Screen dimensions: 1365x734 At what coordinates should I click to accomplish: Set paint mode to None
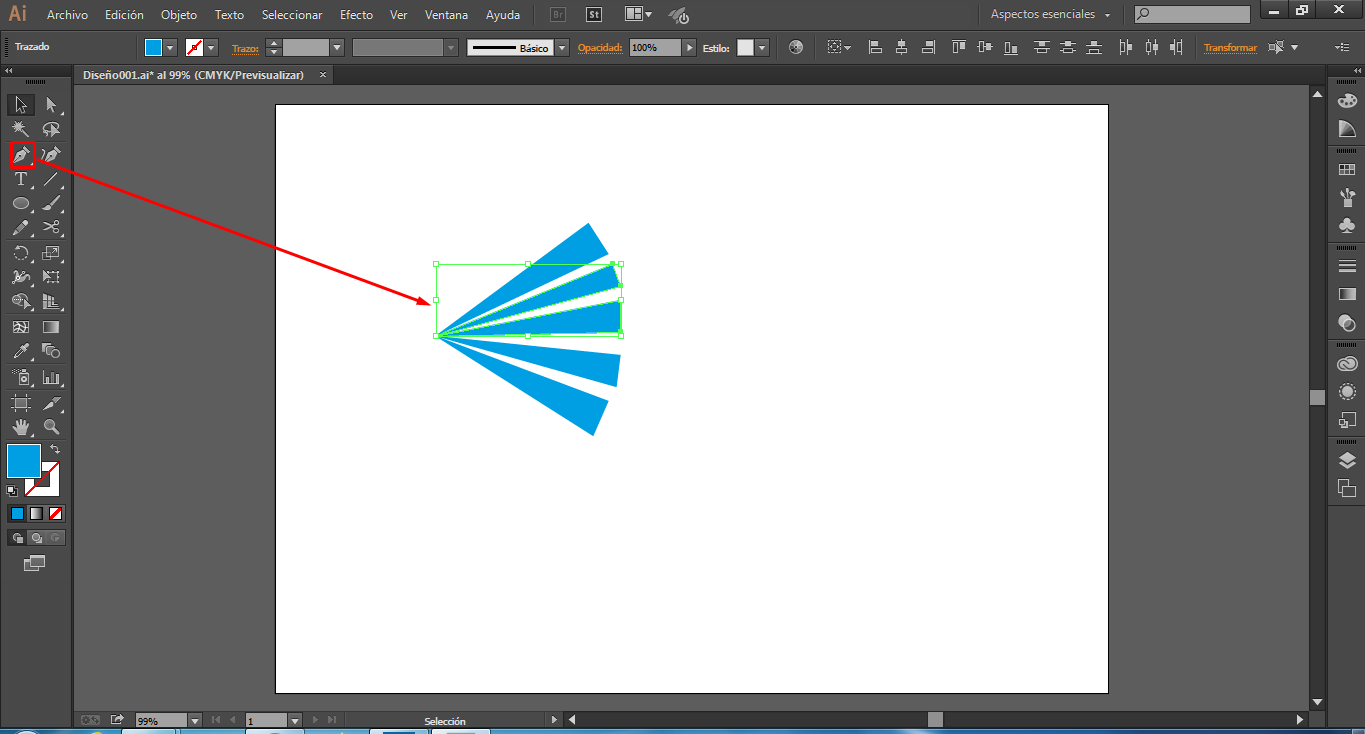[x=56, y=513]
